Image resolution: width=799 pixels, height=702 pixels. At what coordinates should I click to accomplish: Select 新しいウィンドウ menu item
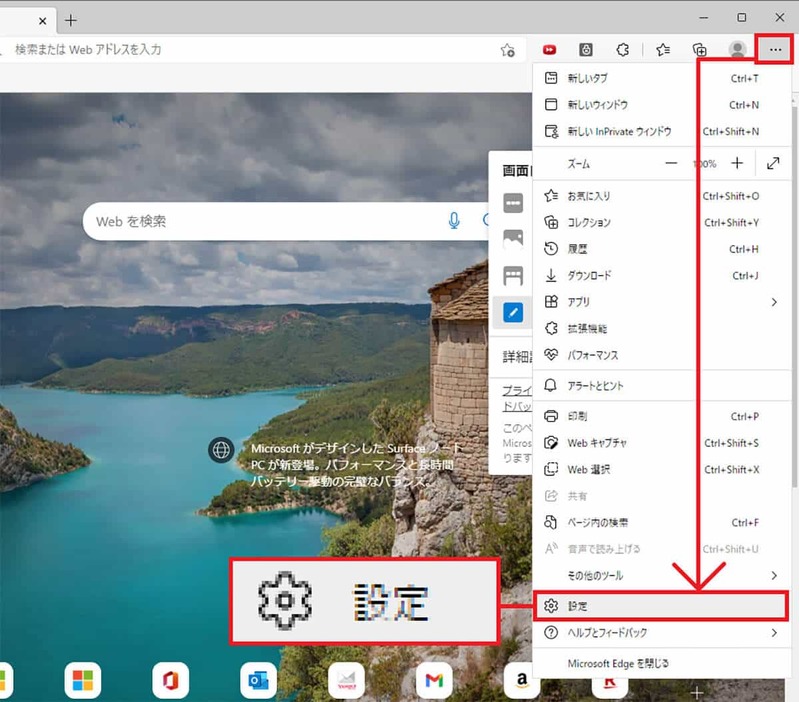661,104
